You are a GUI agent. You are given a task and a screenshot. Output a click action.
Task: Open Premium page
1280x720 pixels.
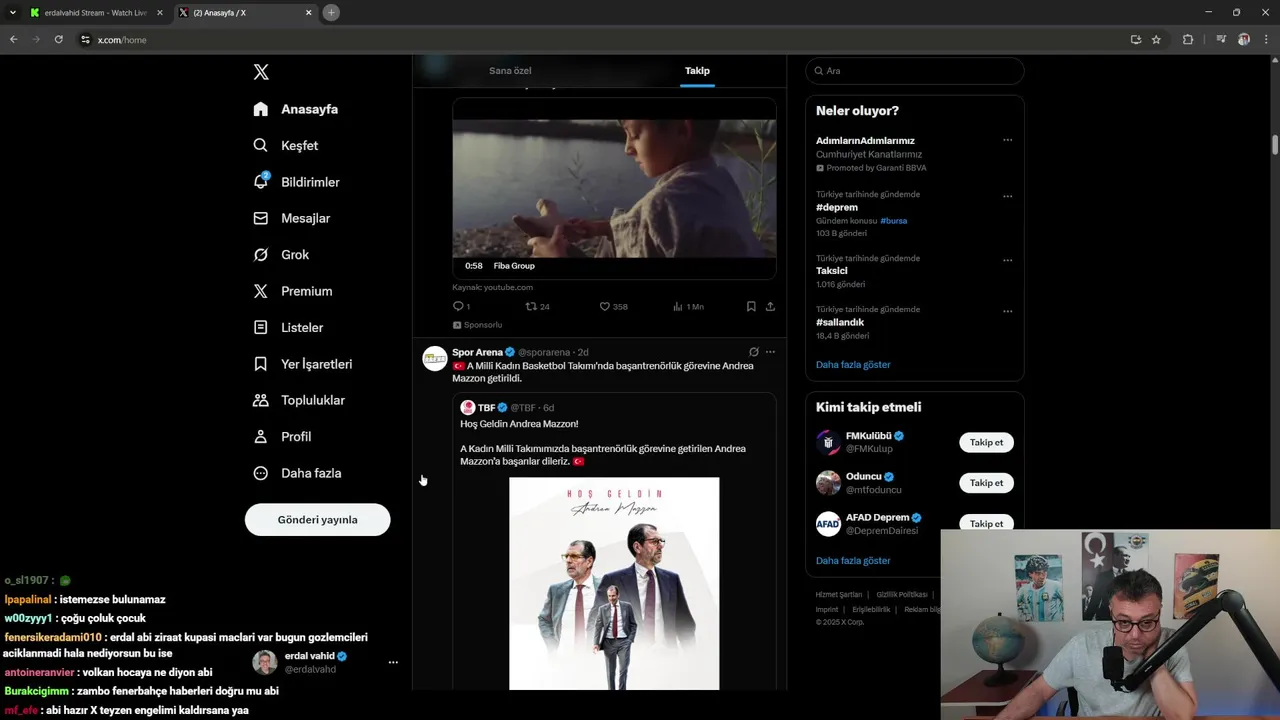(293, 291)
